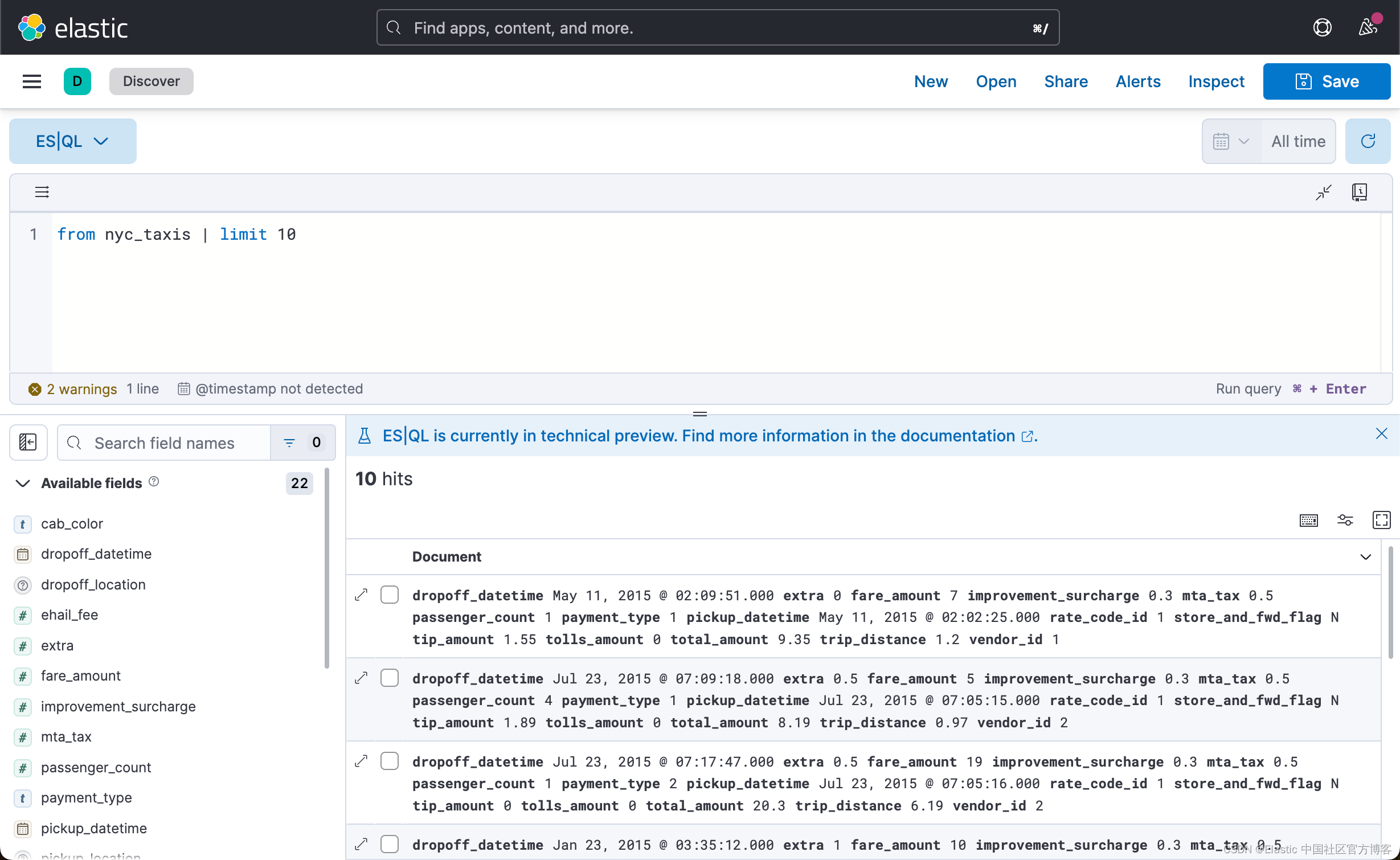Image resolution: width=1400 pixels, height=860 pixels.
Task: Open the Alerts menu
Action: click(x=1137, y=81)
